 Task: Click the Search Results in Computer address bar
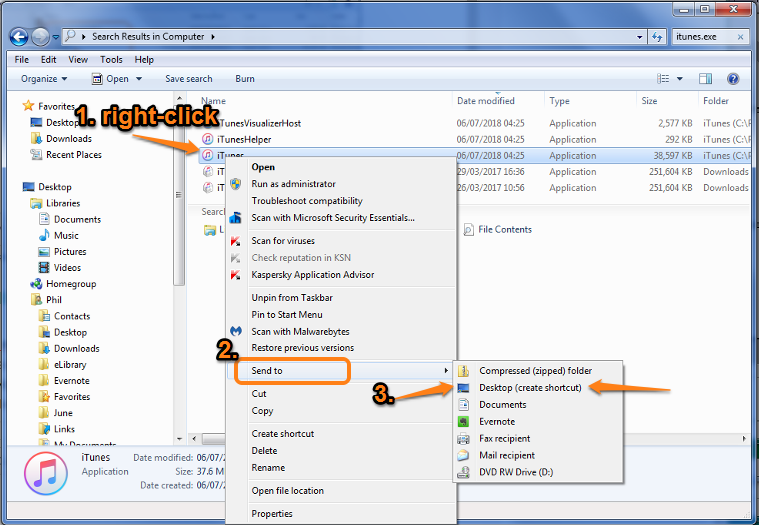(x=353, y=37)
